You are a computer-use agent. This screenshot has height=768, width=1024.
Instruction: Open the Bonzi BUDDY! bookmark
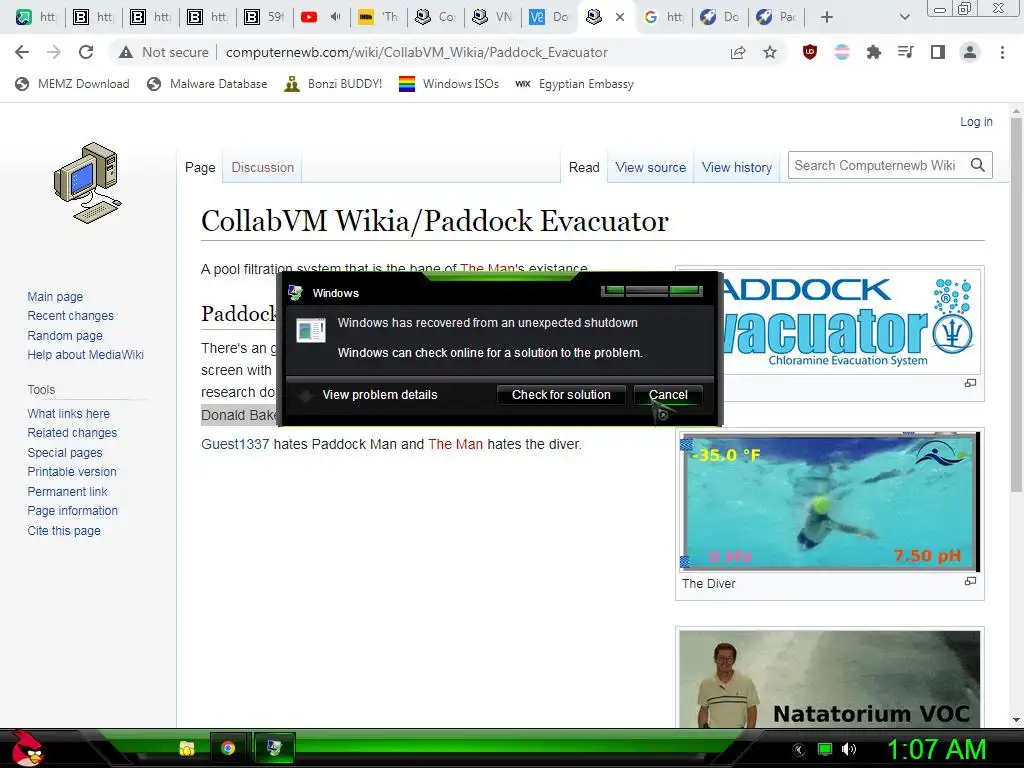click(333, 84)
